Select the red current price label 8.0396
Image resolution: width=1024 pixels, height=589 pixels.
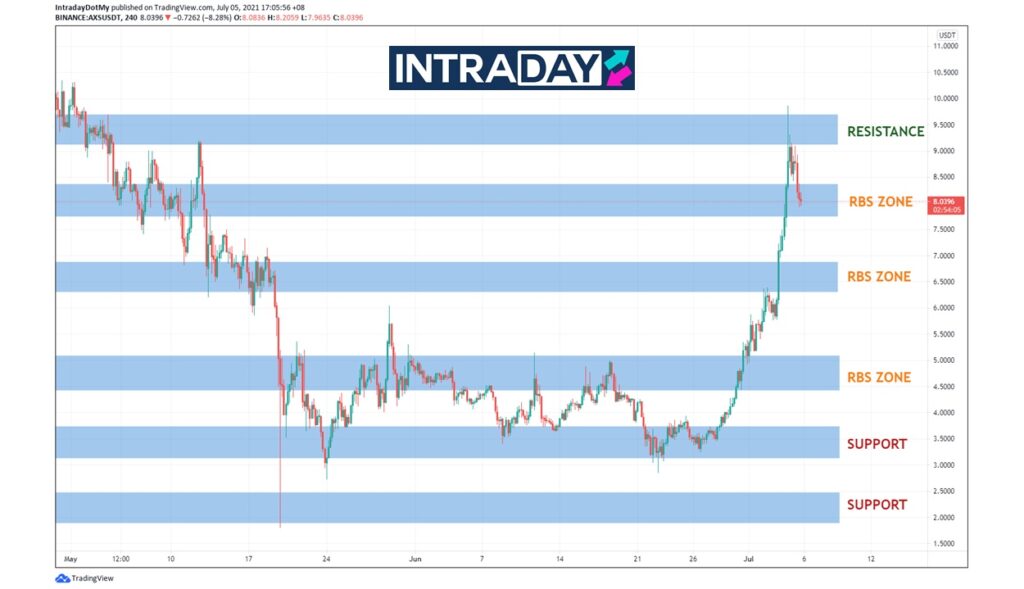[946, 202]
